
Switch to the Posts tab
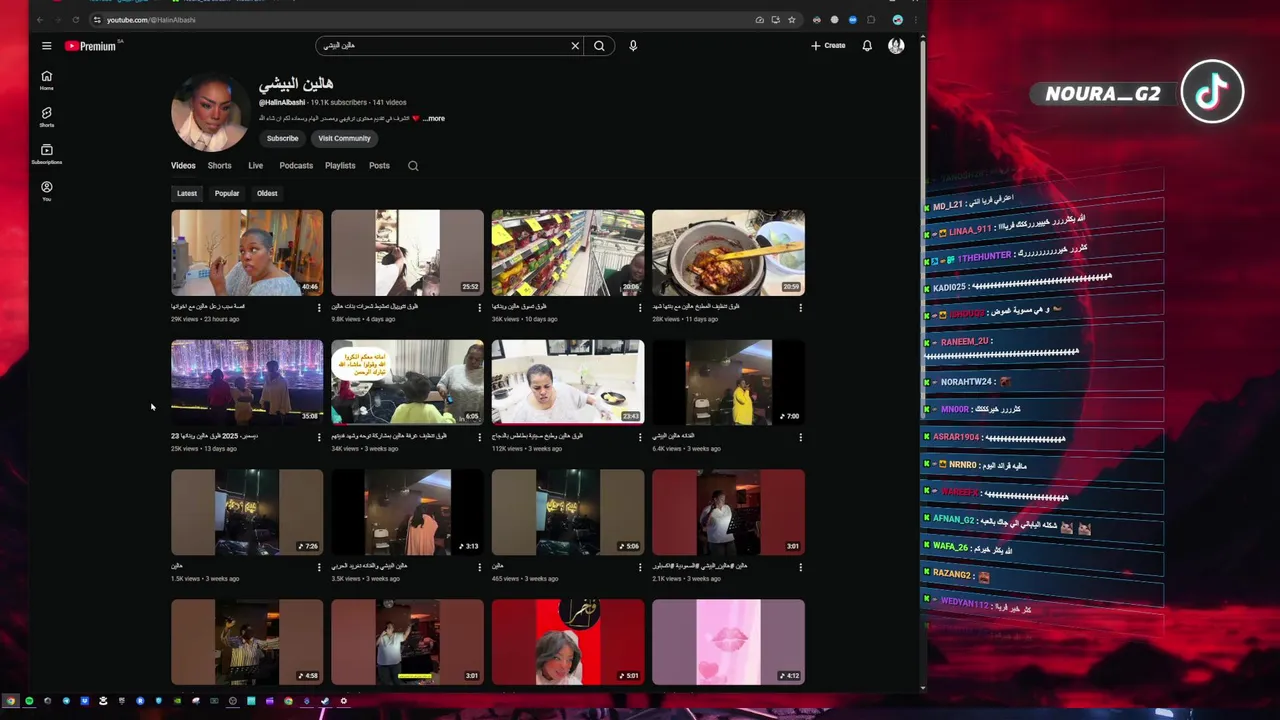click(379, 166)
